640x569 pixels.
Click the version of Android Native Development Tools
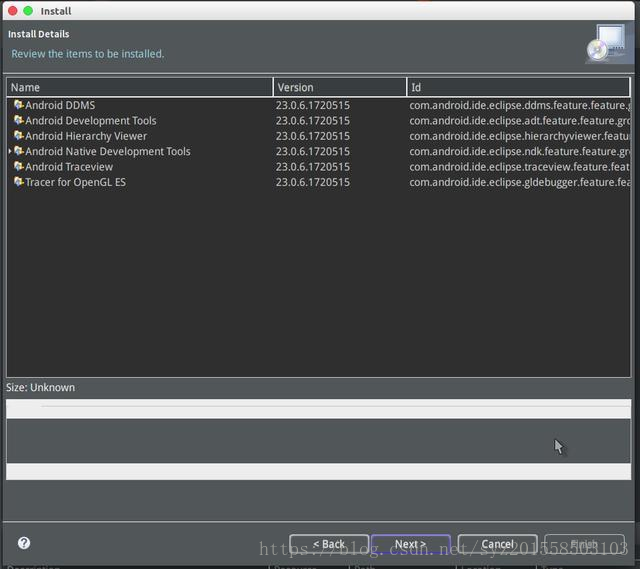pyautogui.click(x=313, y=151)
